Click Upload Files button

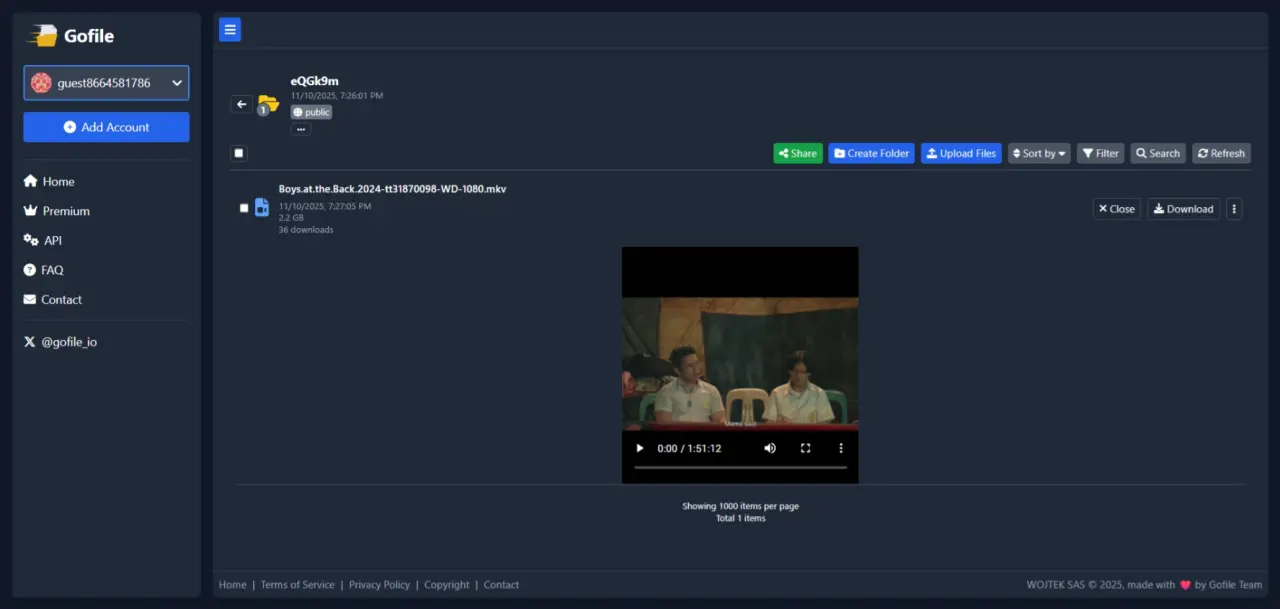point(961,153)
